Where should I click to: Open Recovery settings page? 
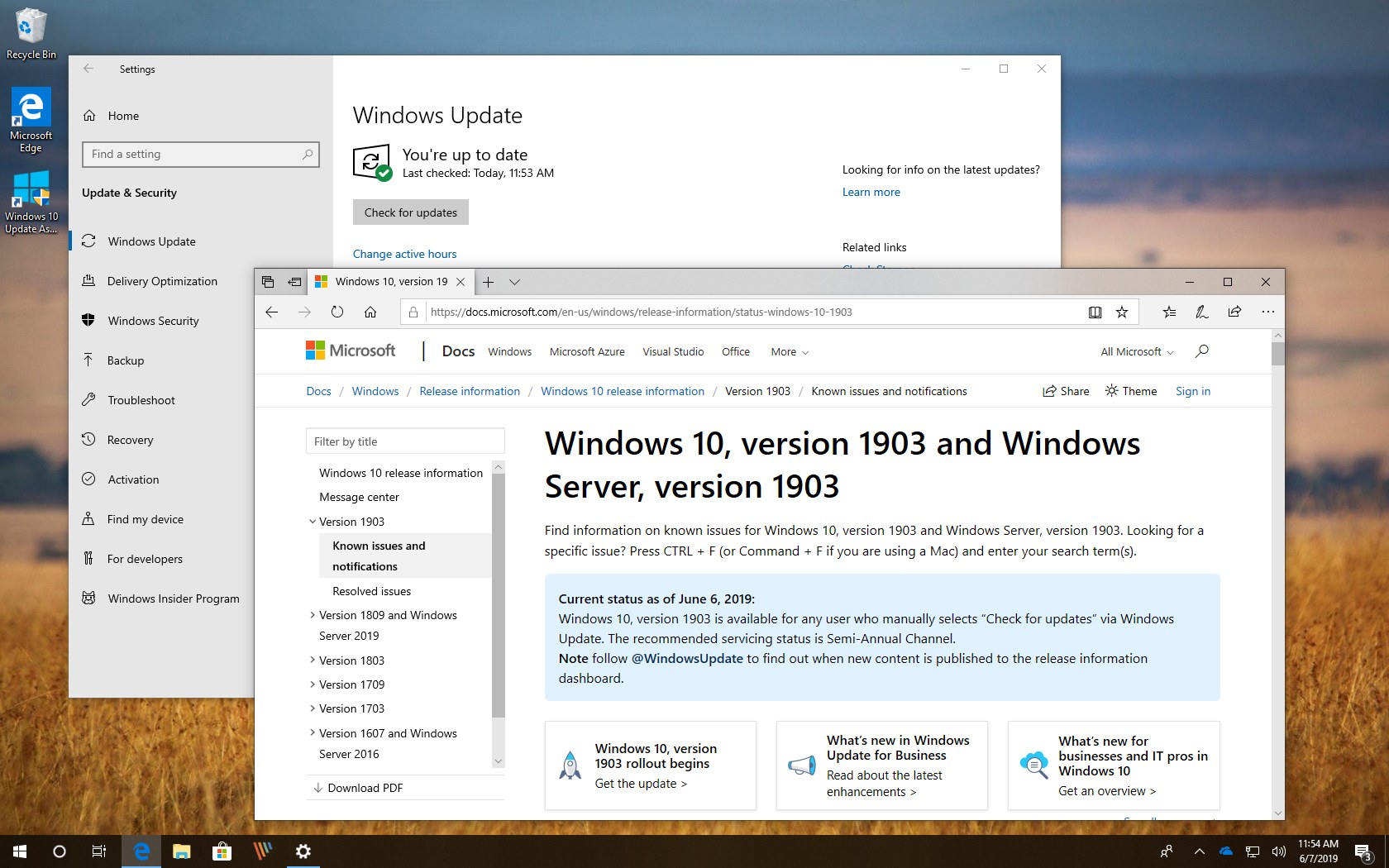click(130, 440)
